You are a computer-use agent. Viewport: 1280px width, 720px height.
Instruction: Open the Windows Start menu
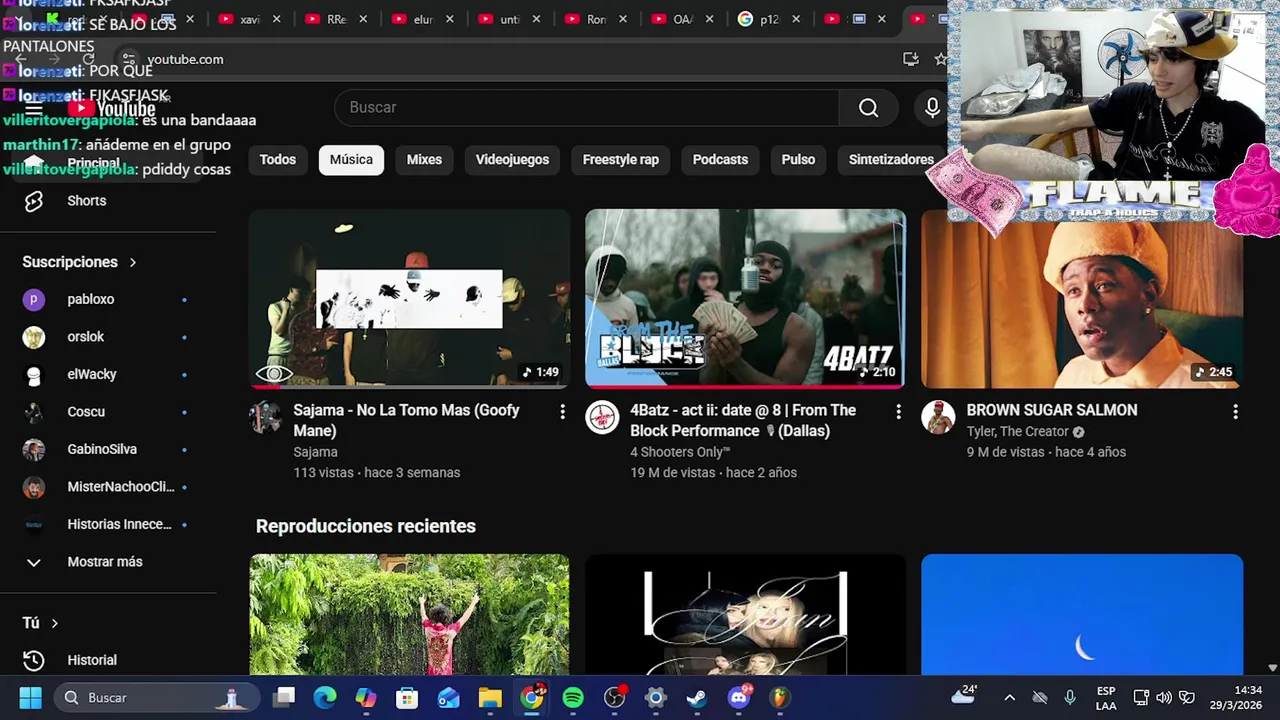tap(30, 697)
